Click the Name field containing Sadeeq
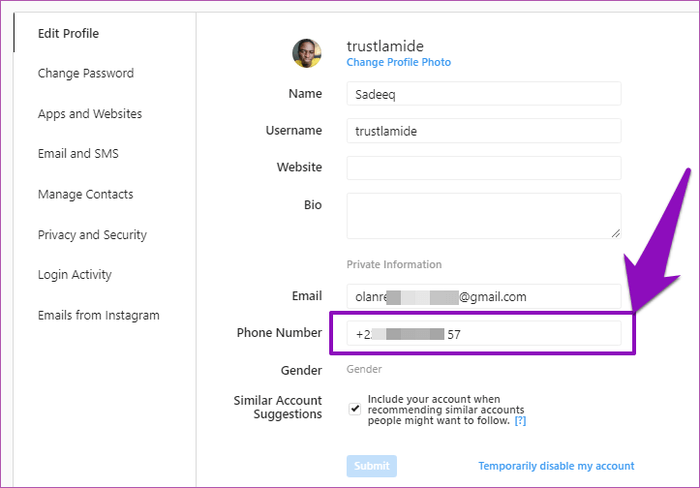 (483, 94)
